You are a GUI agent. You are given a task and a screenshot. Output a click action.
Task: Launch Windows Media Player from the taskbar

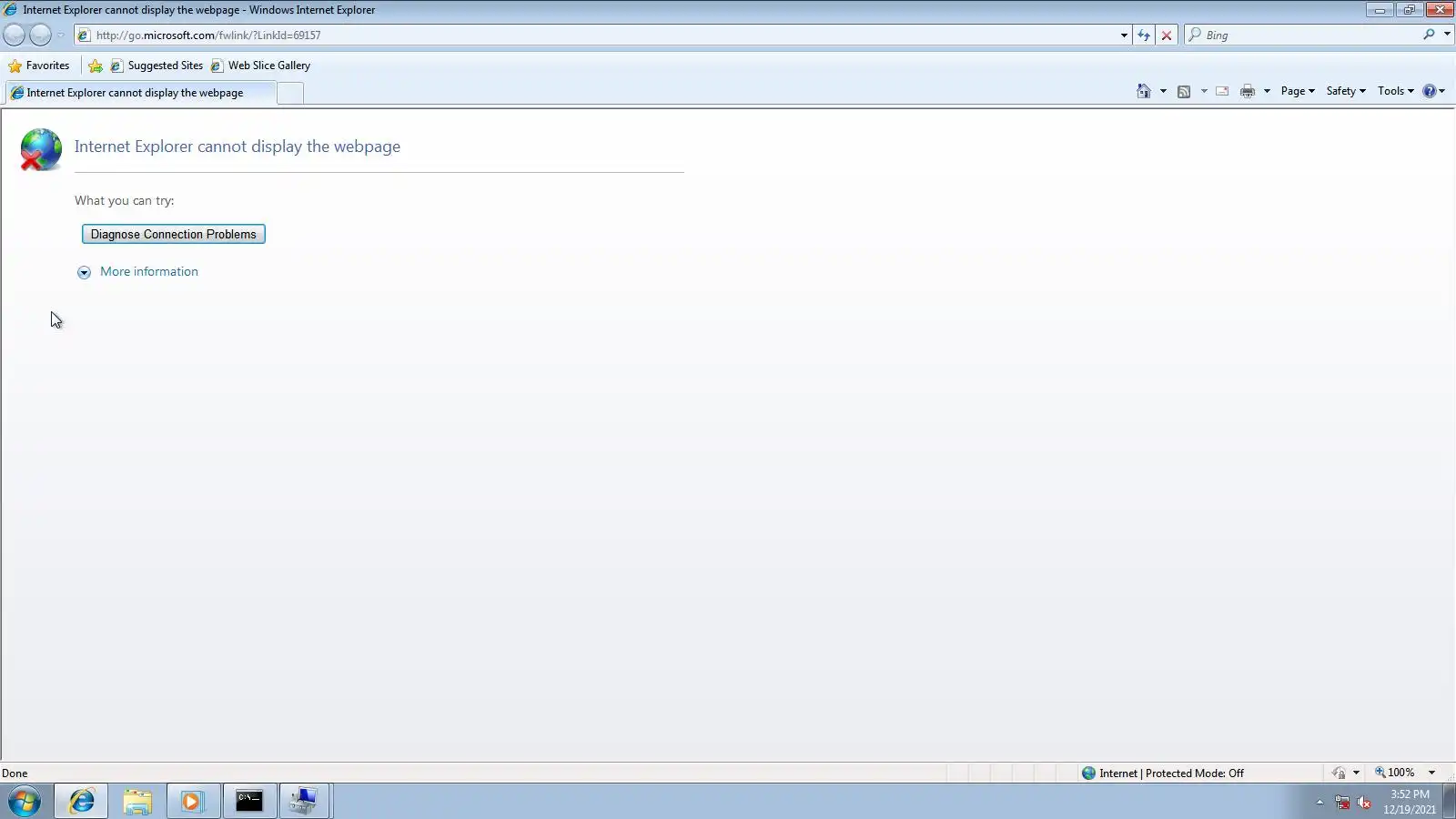click(192, 802)
